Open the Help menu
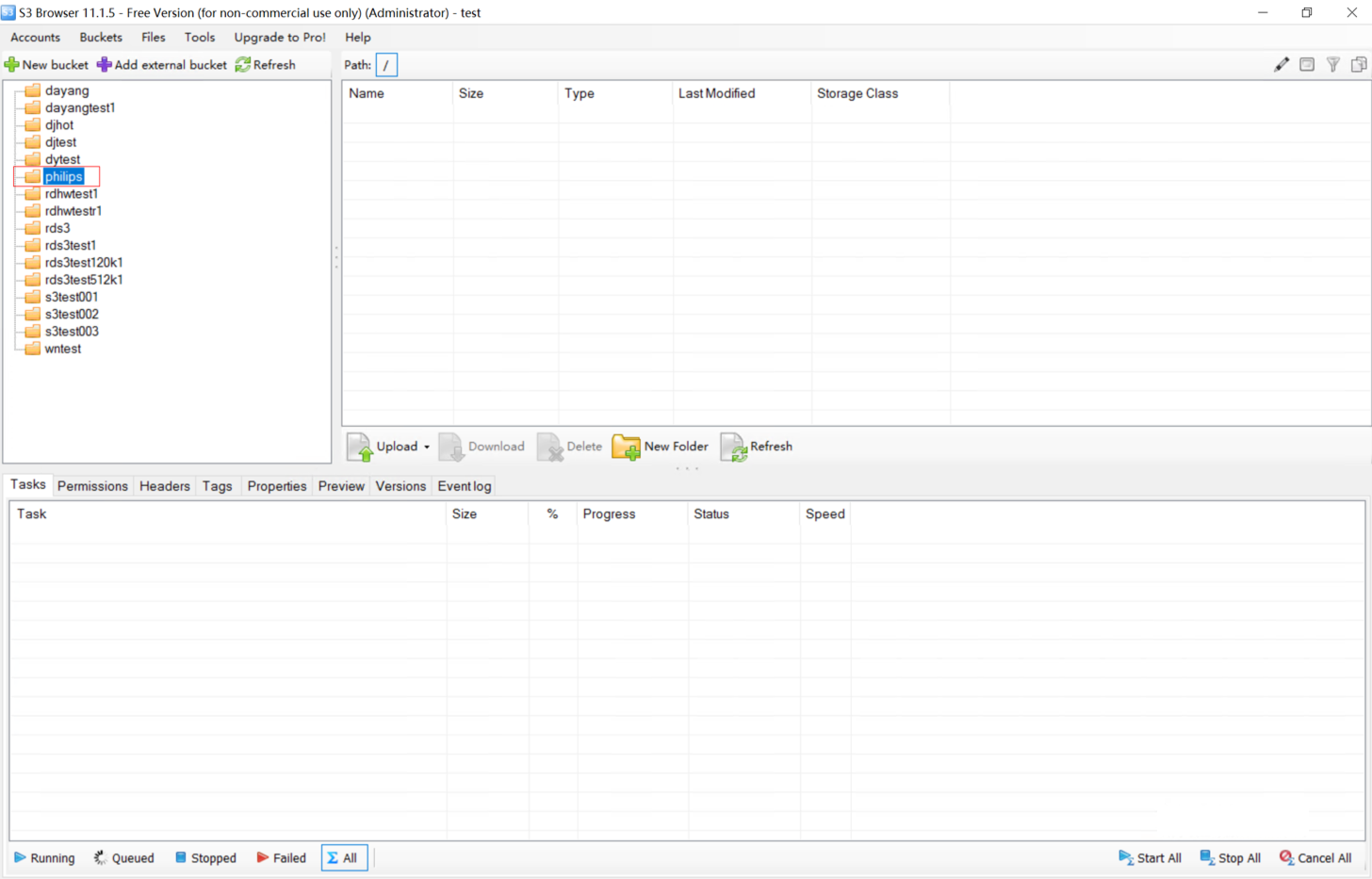Screen dimensions: 1372x879 pyautogui.click(x=358, y=38)
